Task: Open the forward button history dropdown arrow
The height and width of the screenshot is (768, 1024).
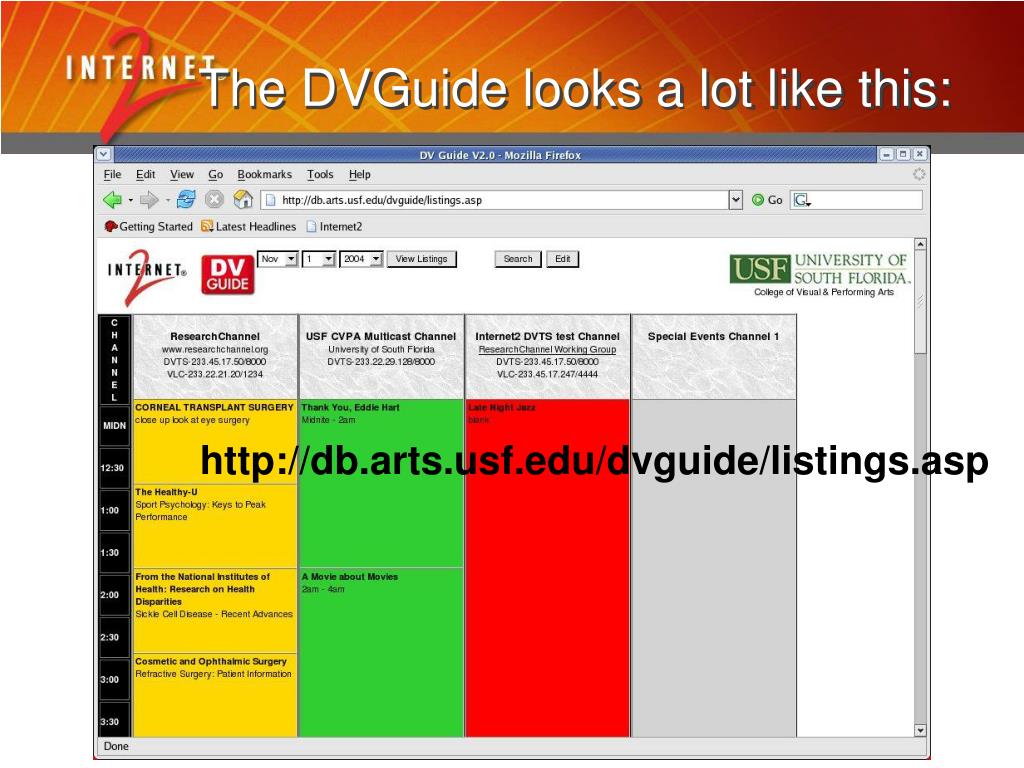Action: click(168, 200)
